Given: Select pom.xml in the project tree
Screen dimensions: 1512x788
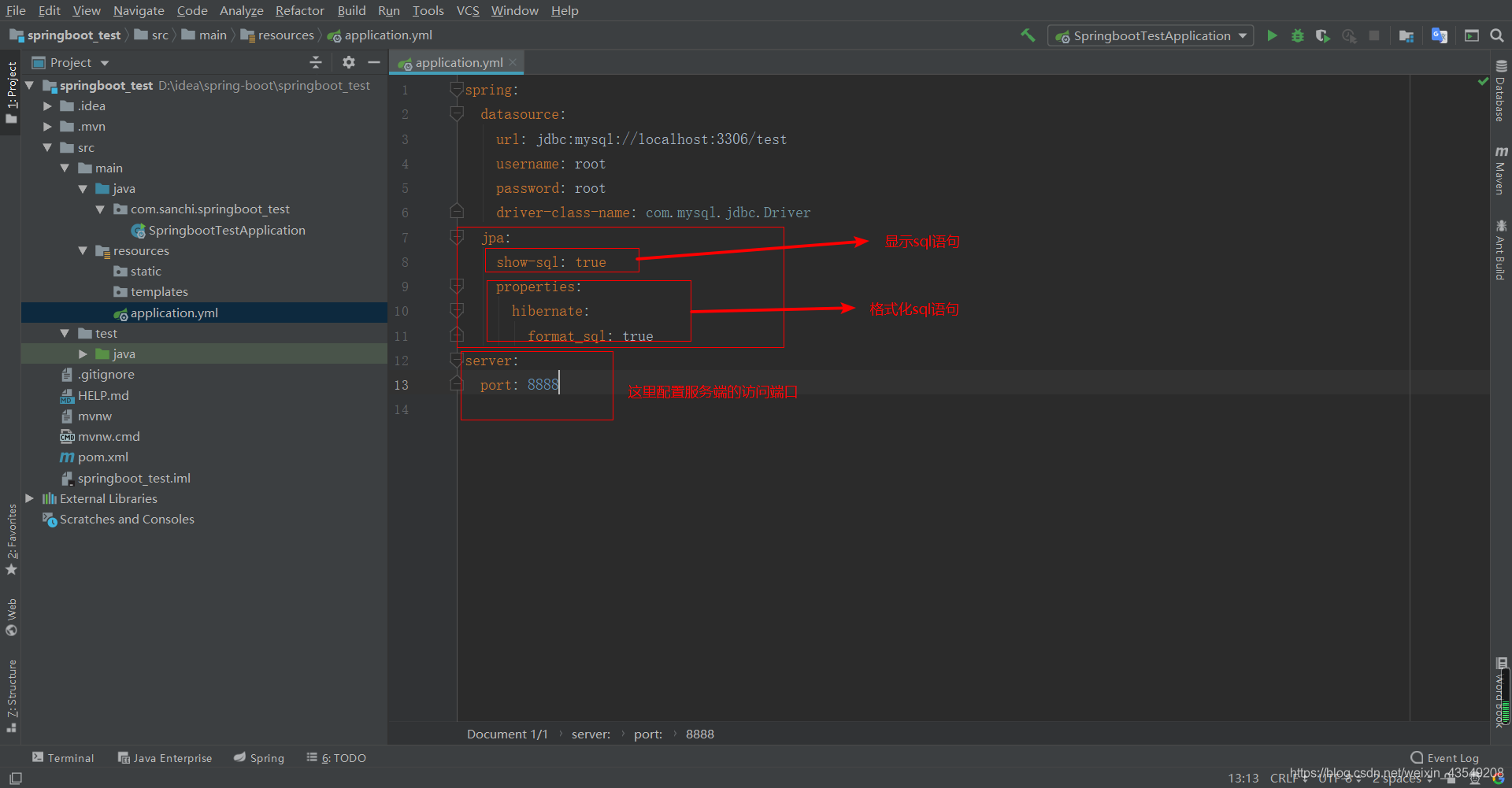Looking at the screenshot, I should (x=102, y=457).
